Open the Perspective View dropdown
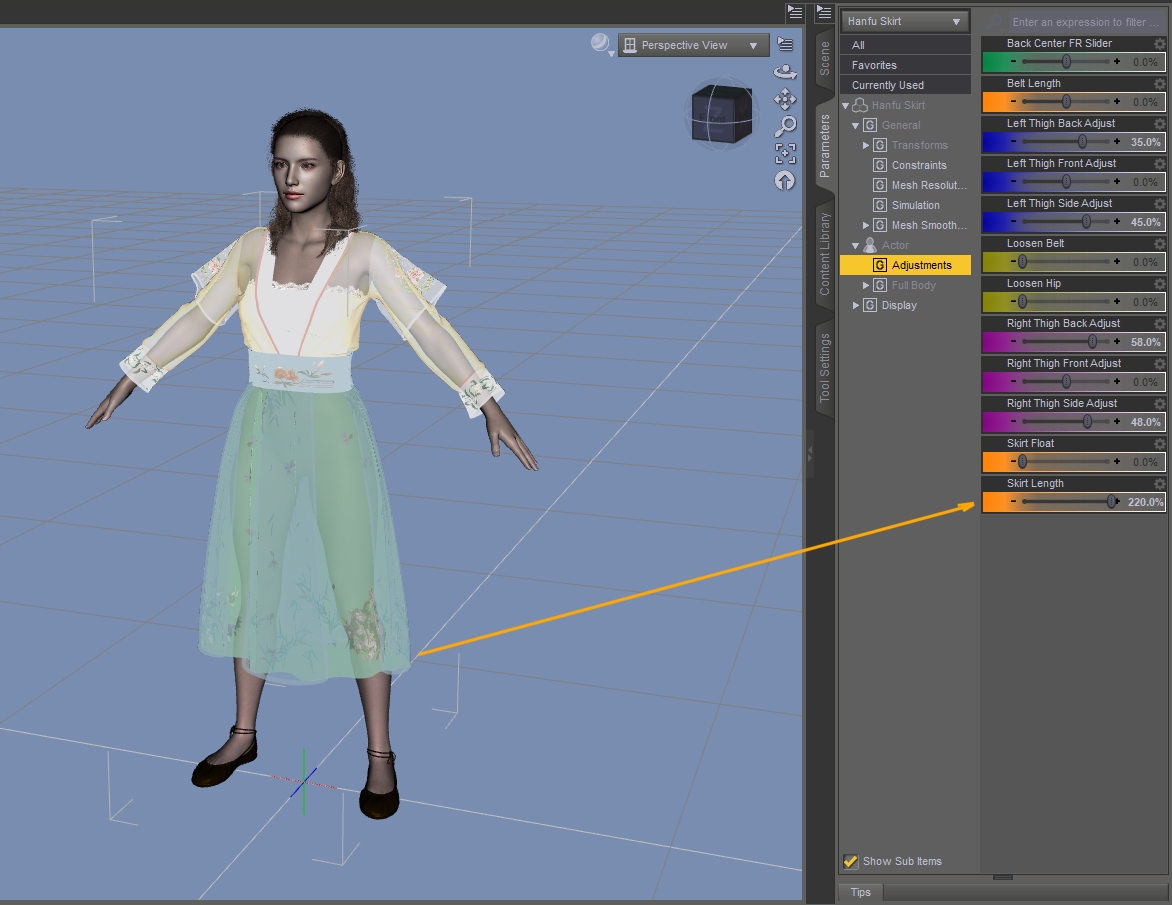This screenshot has height=905, width=1172. click(693, 45)
